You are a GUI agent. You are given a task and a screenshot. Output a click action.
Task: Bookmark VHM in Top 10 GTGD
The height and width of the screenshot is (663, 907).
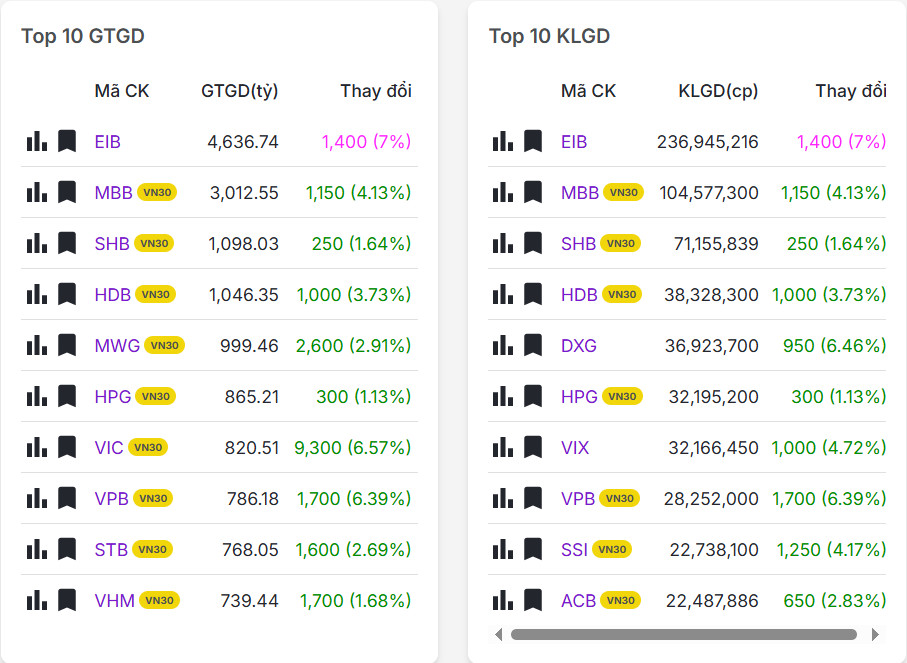(67, 600)
